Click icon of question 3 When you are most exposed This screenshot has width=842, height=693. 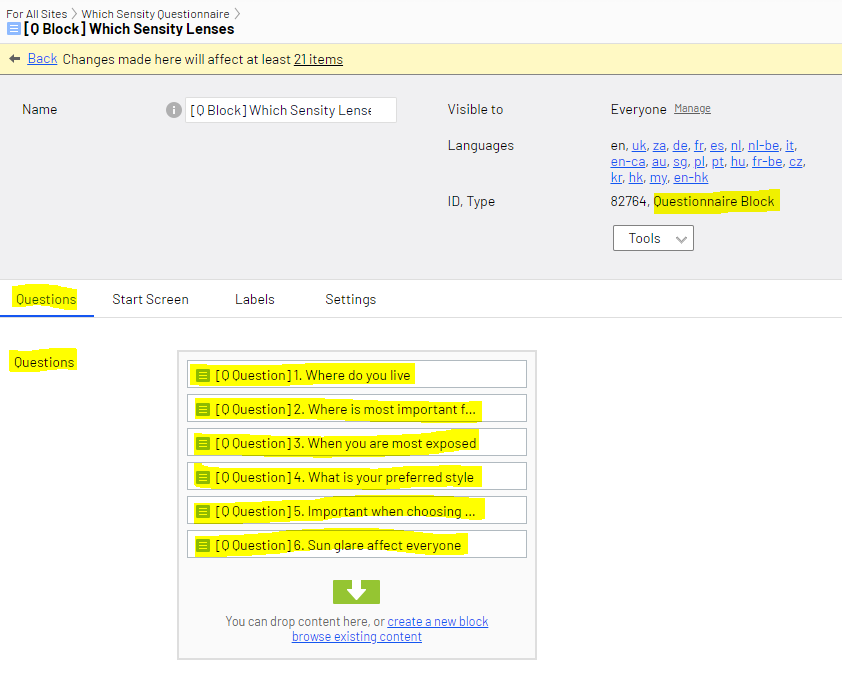[203, 443]
